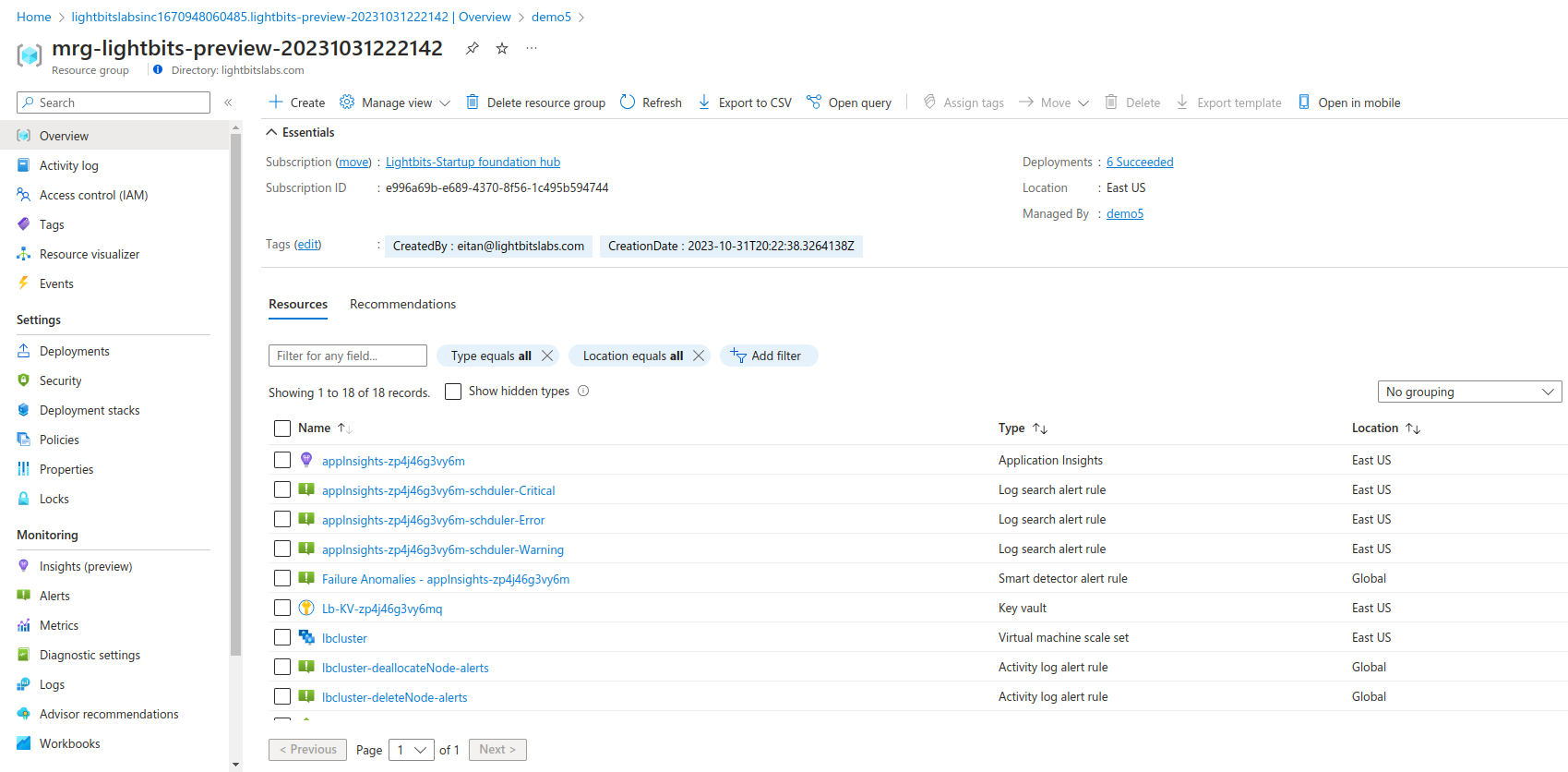
Task: Remove the Type equals all filter
Action: pyautogui.click(x=547, y=356)
